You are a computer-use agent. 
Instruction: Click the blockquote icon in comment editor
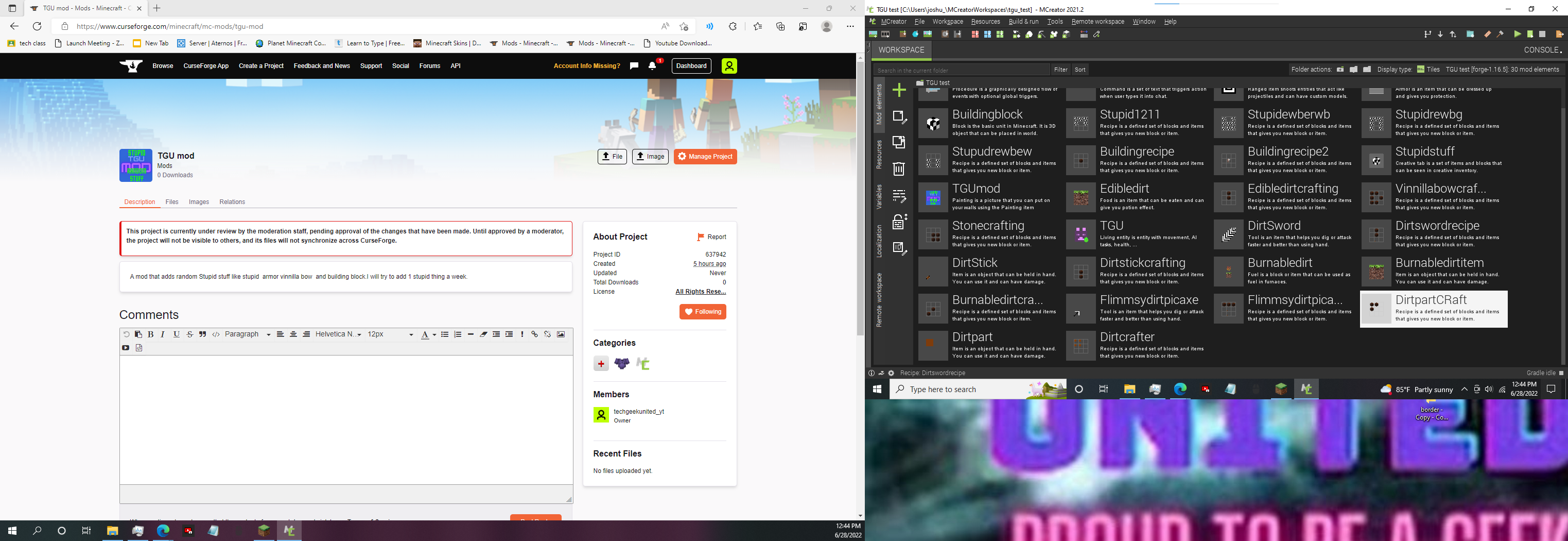point(203,334)
